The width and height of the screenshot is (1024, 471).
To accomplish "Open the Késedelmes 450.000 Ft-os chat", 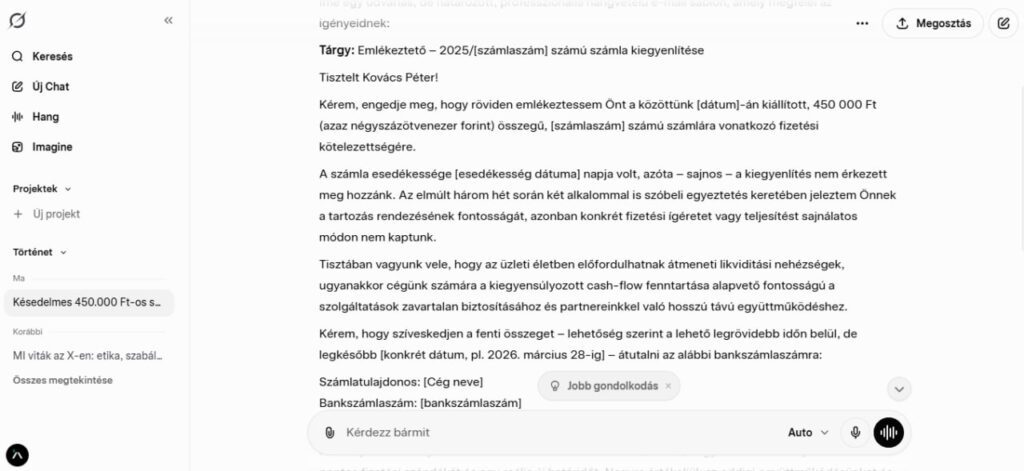I will tap(87, 302).
